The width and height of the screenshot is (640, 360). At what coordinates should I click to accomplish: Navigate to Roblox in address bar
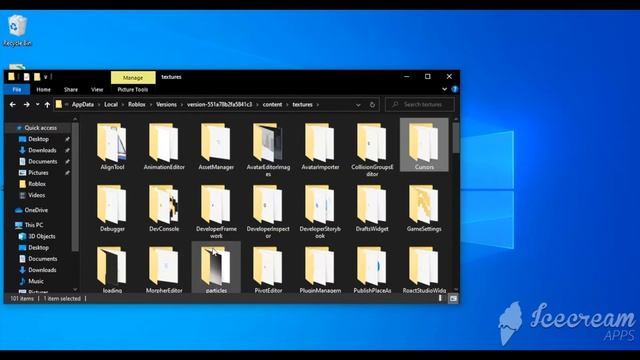point(137,105)
